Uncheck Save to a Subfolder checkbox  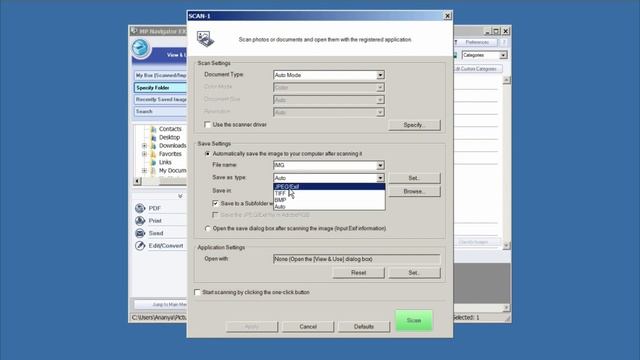coord(215,203)
